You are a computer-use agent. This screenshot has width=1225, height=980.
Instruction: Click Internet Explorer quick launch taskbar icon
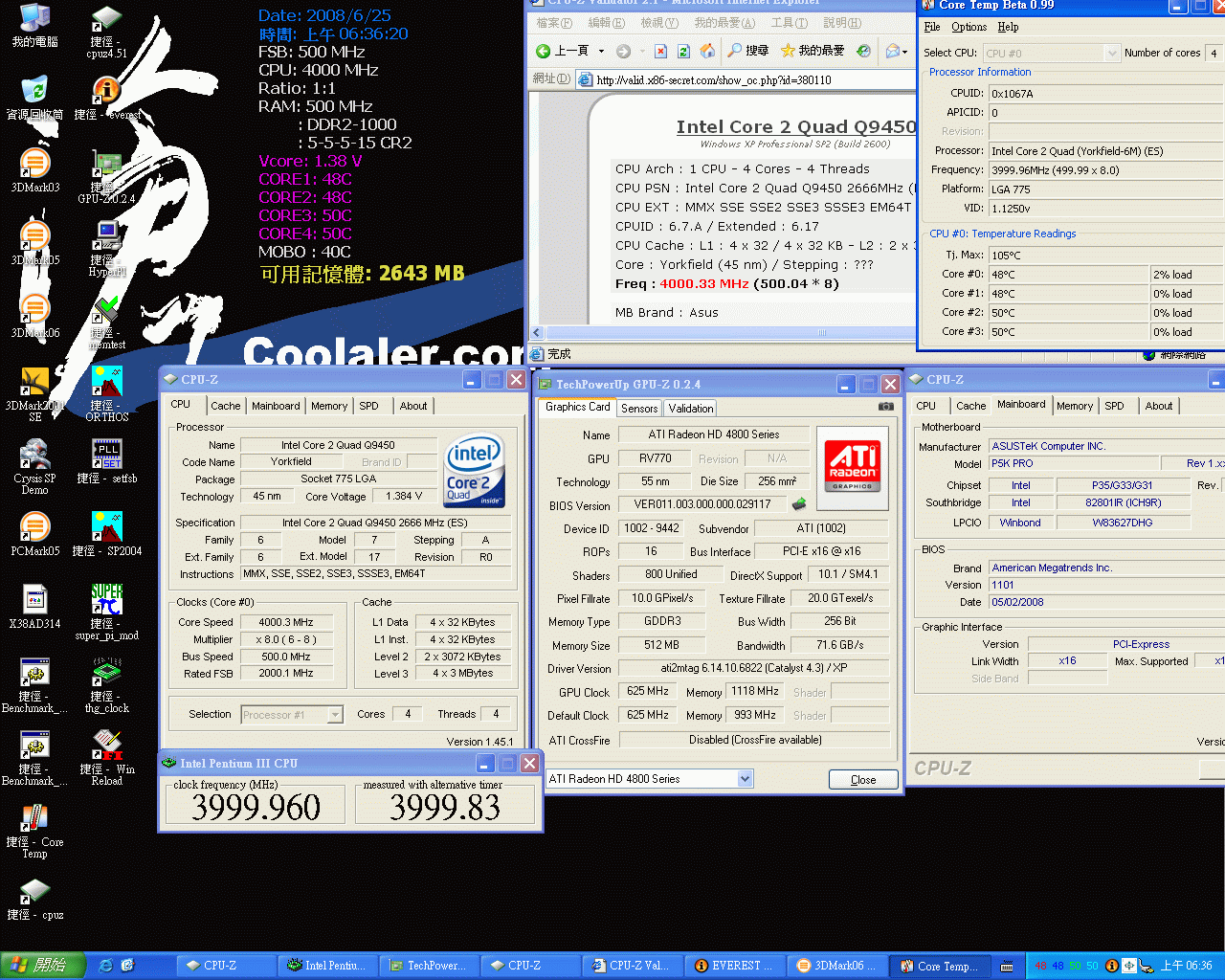106,966
